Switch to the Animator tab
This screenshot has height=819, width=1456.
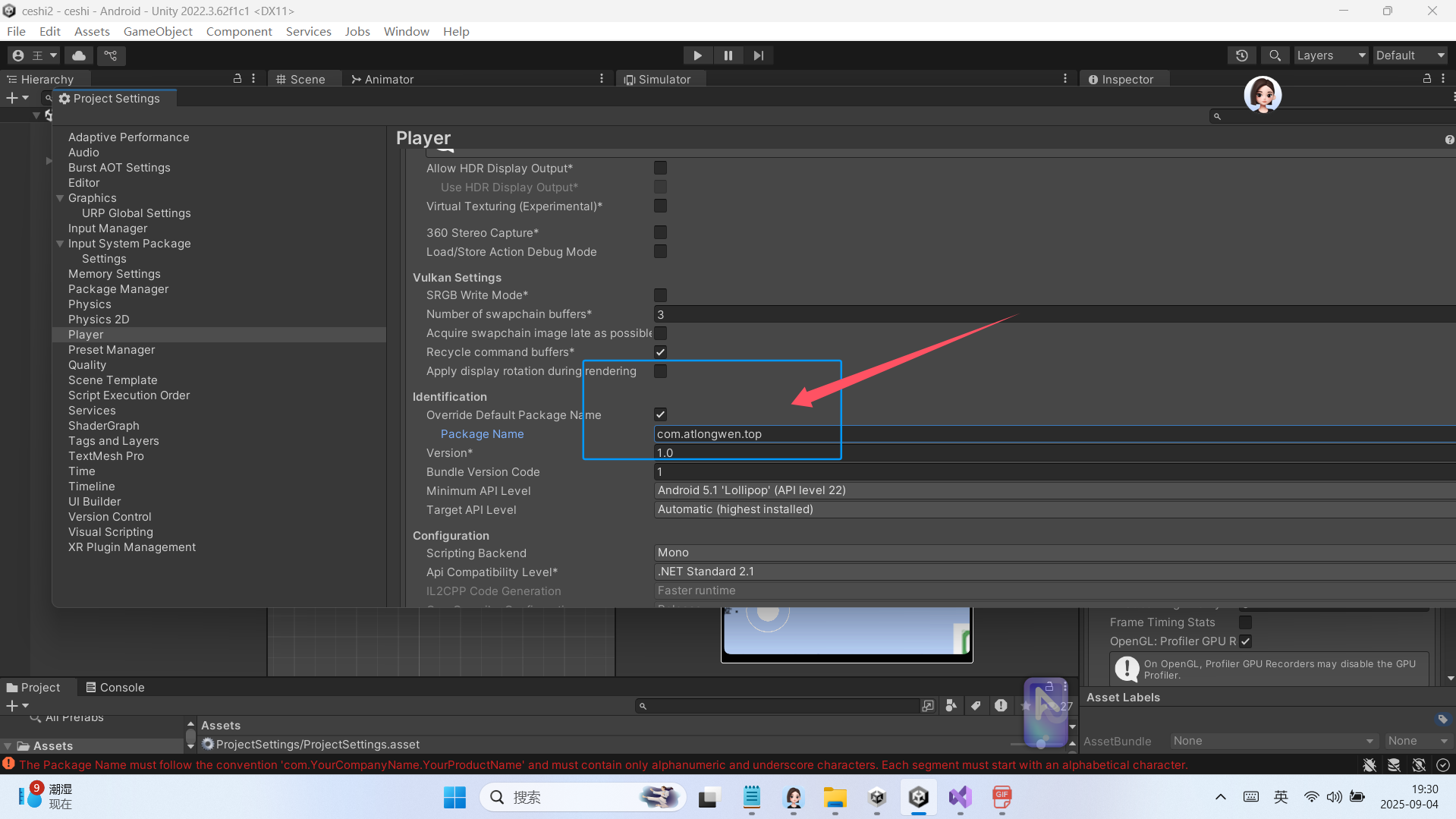point(382,79)
